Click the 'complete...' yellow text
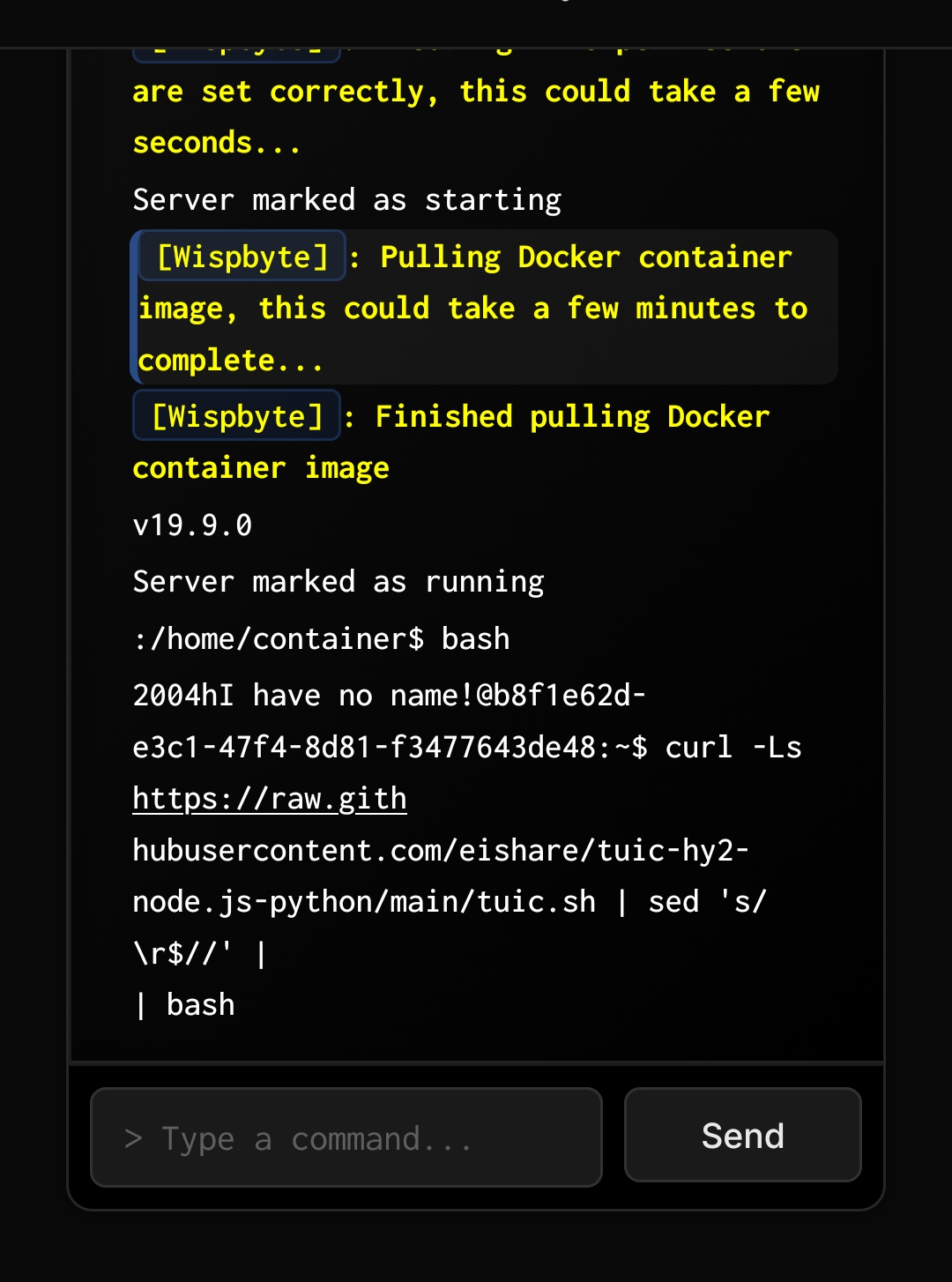Viewport: 952px width, 1282px height. click(x=231, y=361)
